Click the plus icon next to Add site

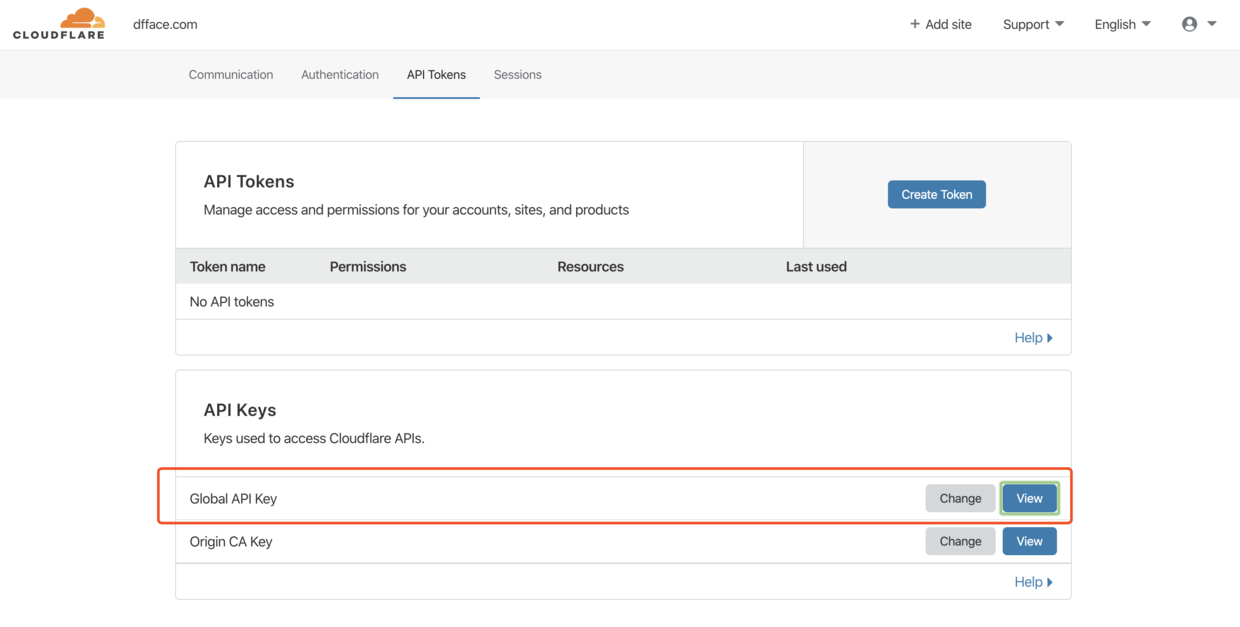(x=916, y=23)
